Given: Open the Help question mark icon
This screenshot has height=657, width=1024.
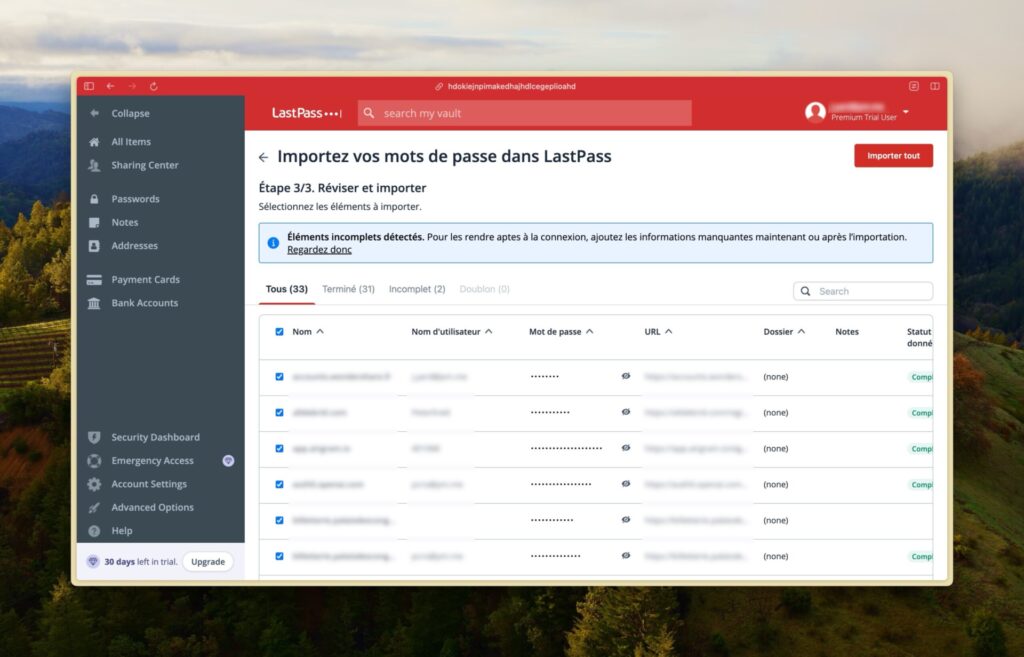Looking at the screenshot, I should pyautogui.click(x=94, y=532).
